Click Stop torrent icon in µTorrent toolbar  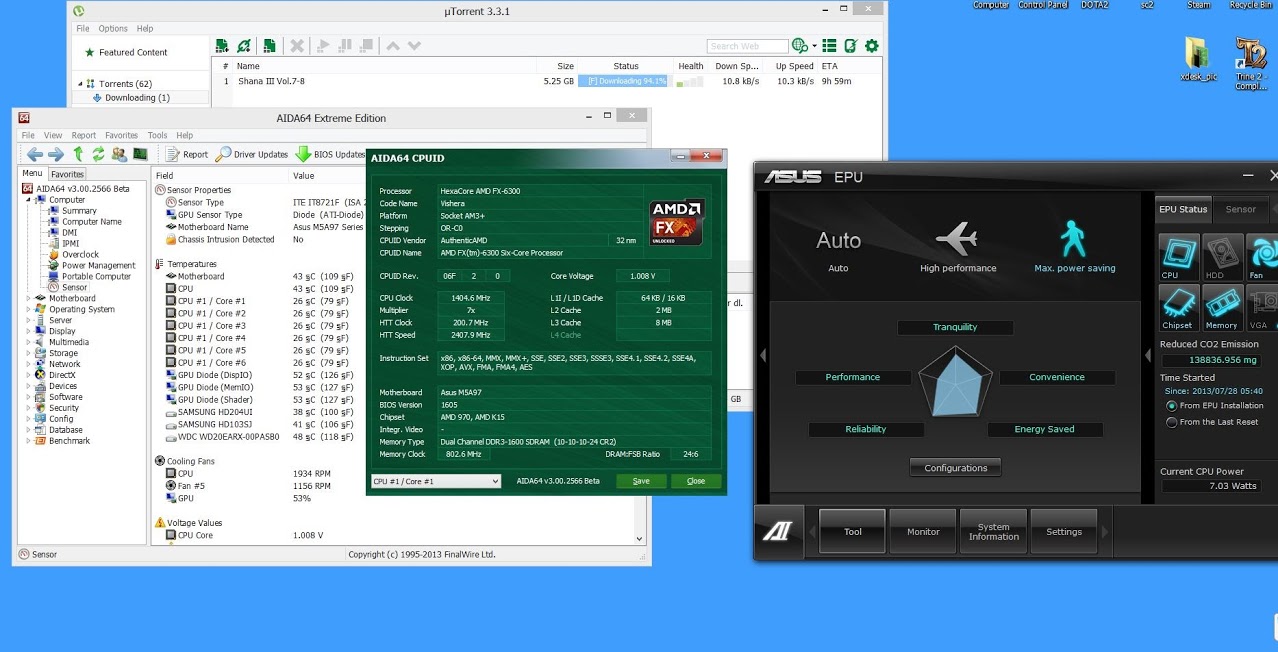tap(367, 46)
